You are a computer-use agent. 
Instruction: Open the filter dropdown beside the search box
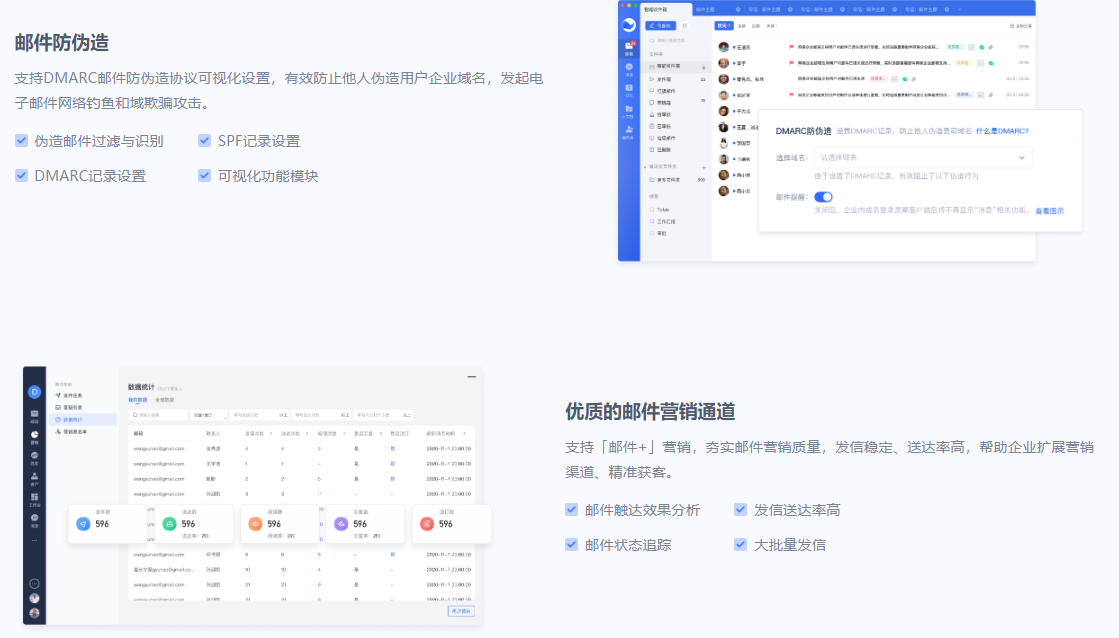coord(208,414)
